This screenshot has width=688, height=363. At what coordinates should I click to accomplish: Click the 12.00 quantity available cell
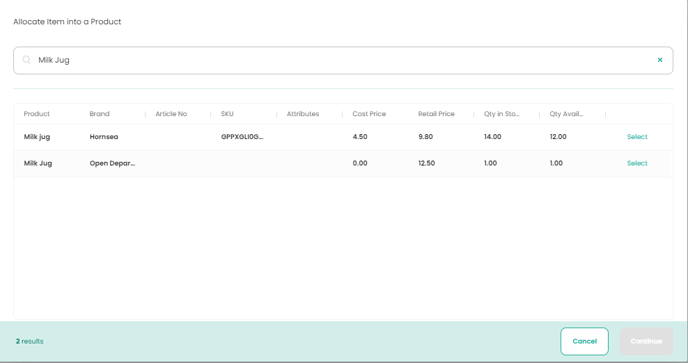click(558, 137)
